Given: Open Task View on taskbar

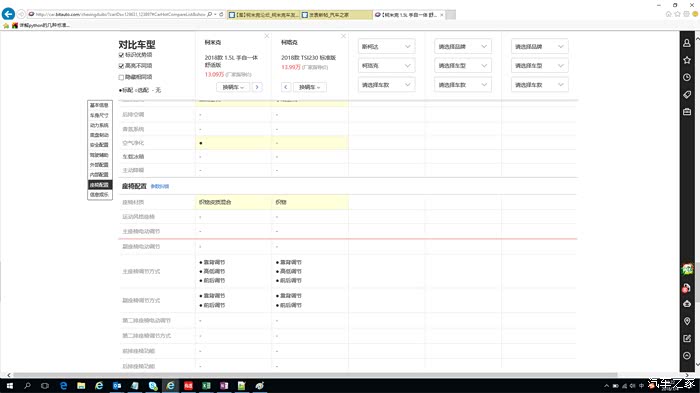Looking at the screenshot, I should pyautogui.click(x=45, y=385).
